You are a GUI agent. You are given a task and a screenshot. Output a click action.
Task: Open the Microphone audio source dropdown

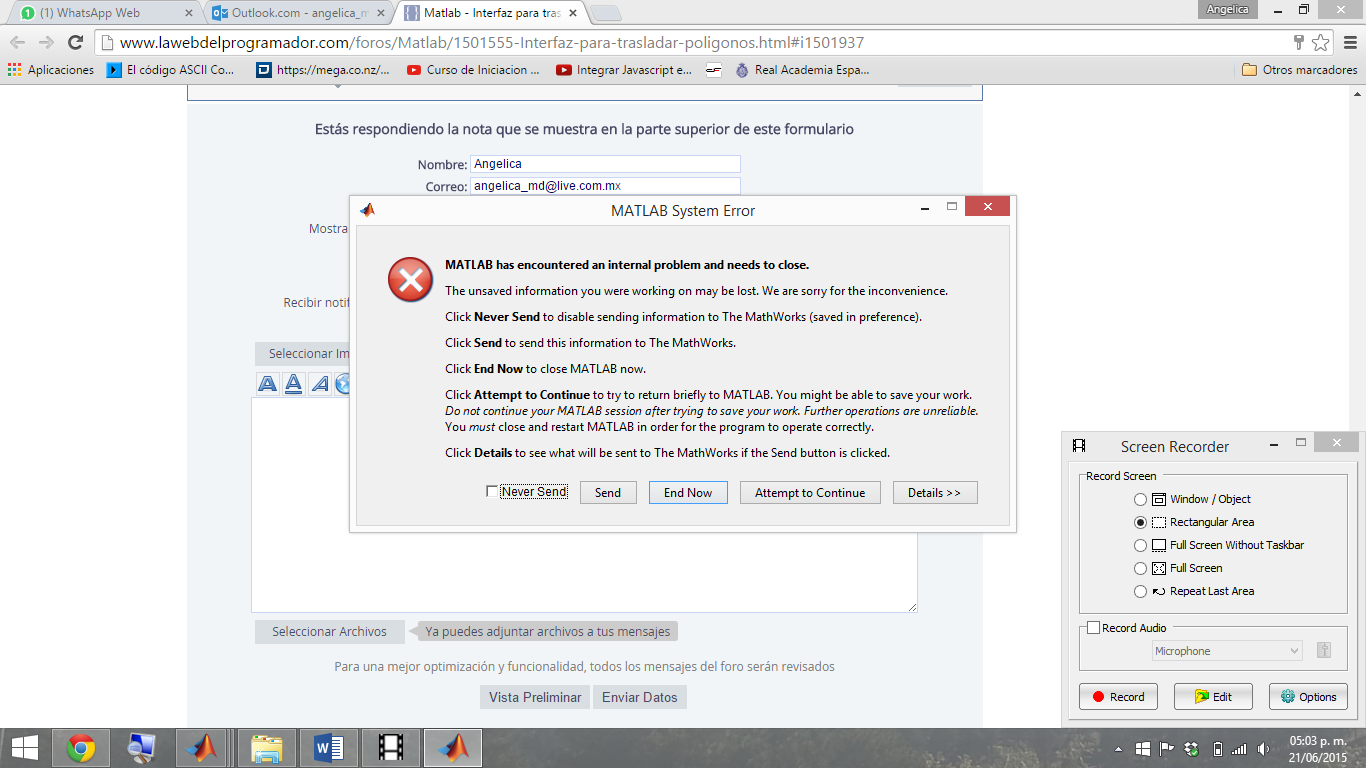point(1227,651)
